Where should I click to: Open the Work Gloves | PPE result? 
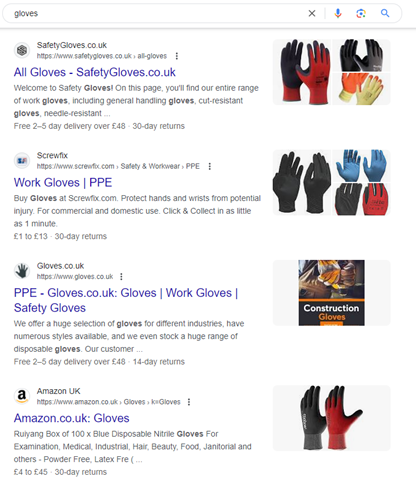(63, 183)
